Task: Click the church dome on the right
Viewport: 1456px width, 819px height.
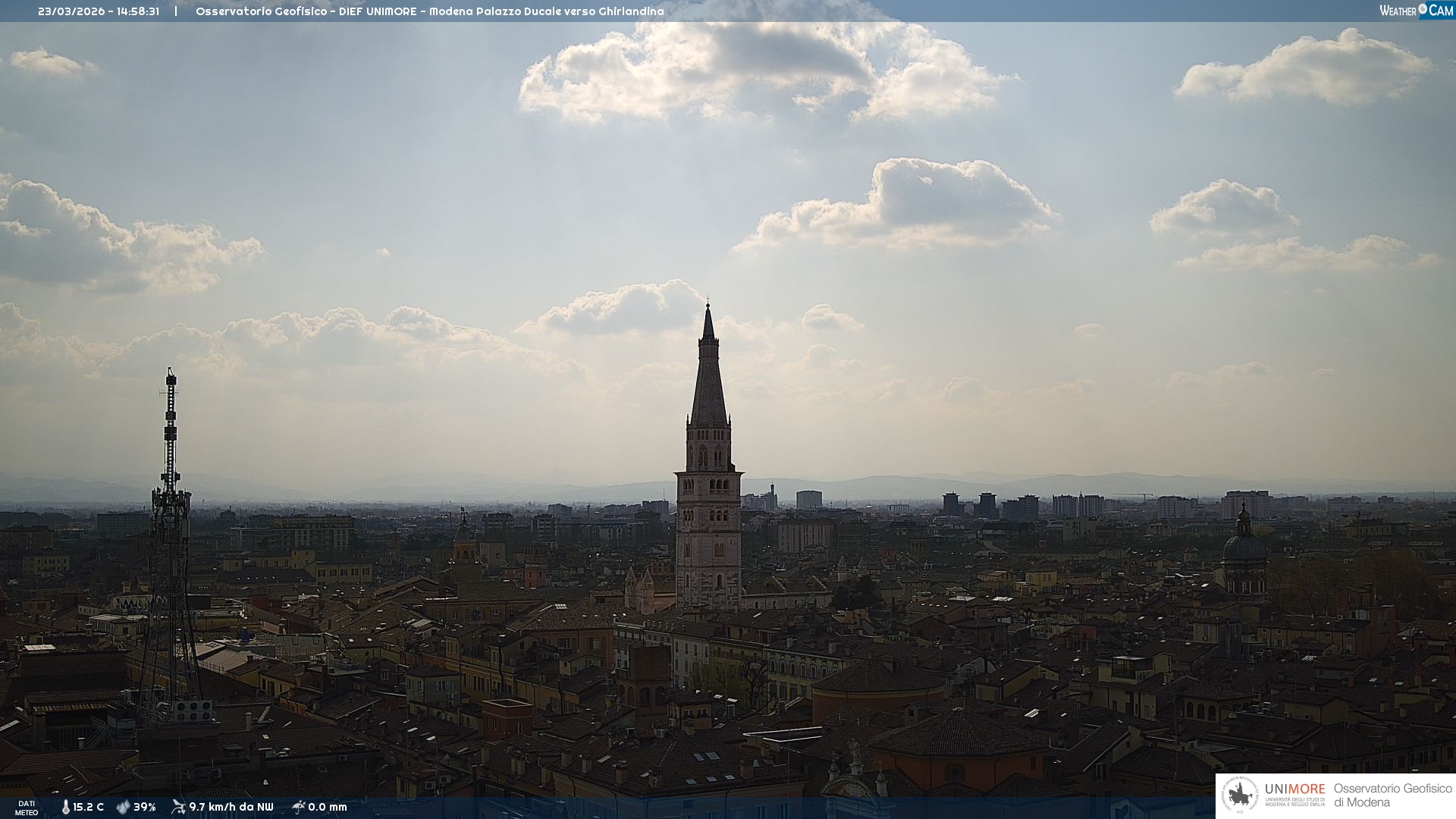Action: click(x=1244, y=546)
